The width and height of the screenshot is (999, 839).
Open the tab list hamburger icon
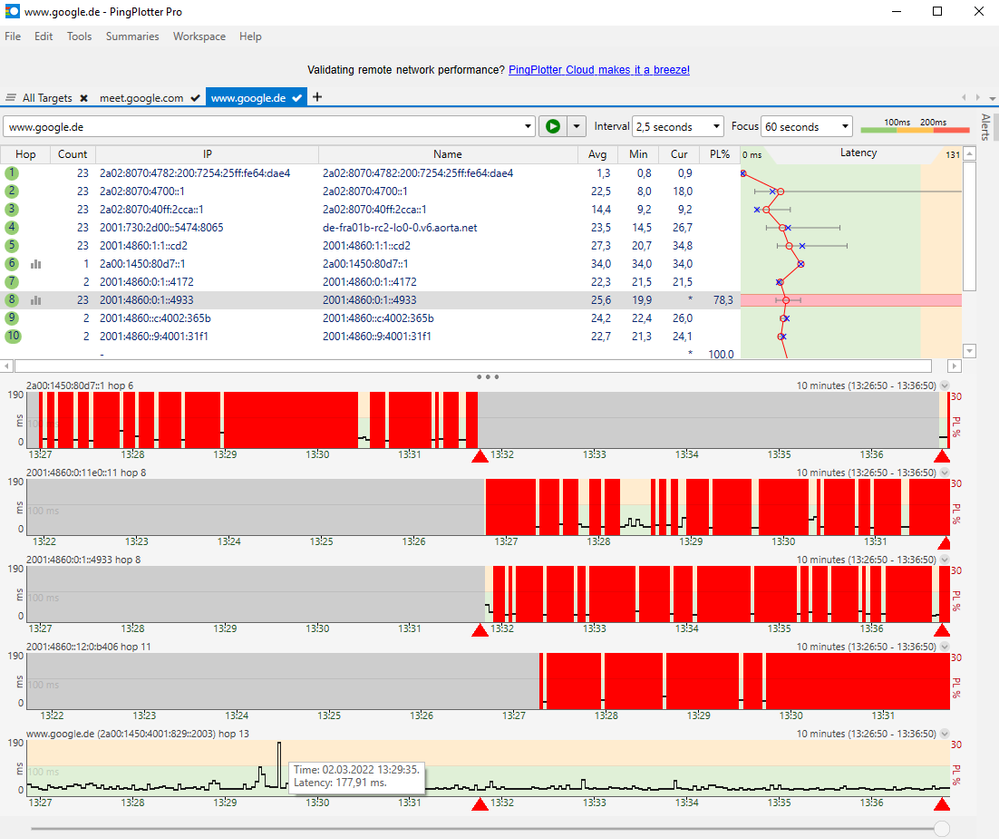coord(11,97)
